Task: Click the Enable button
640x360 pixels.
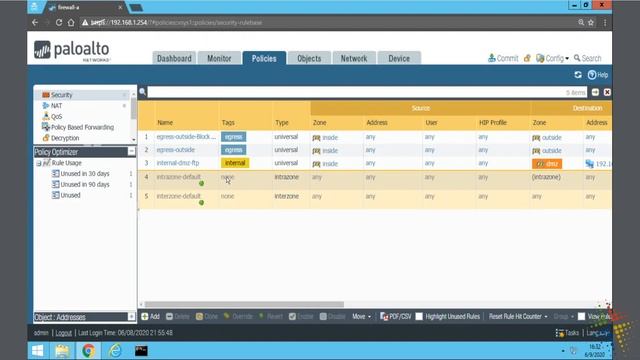Action: pos(301,316)
